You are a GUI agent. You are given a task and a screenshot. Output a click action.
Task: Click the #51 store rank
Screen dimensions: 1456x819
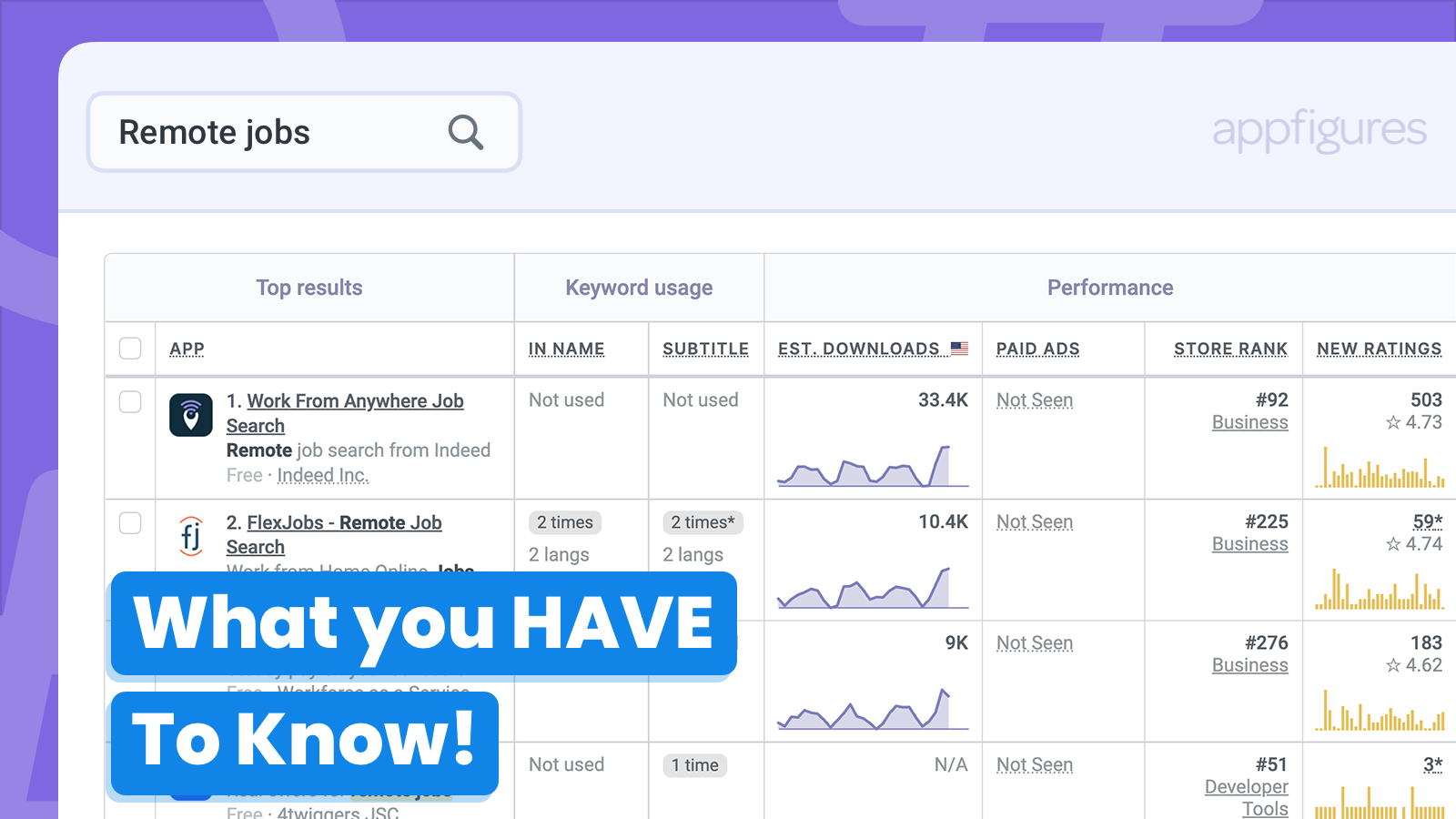click(1271, 765)
